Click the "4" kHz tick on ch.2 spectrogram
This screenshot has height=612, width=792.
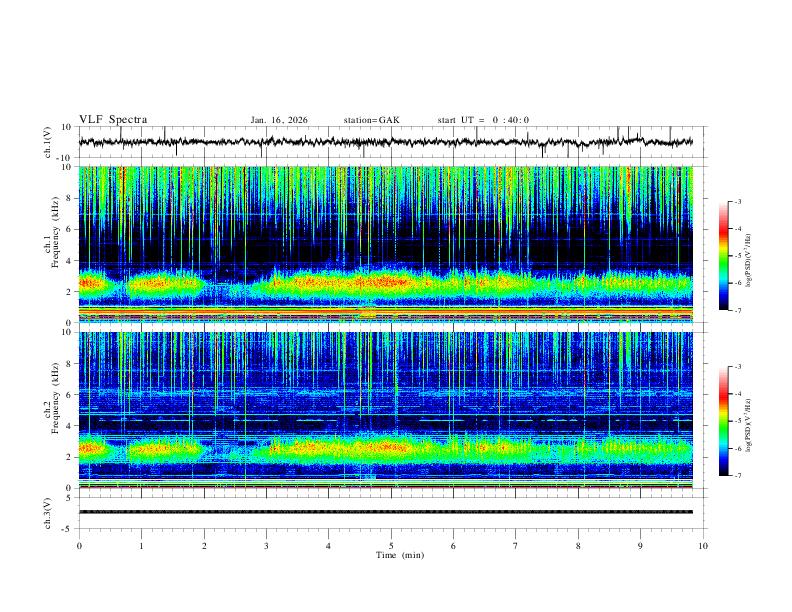tap(69, 426)
